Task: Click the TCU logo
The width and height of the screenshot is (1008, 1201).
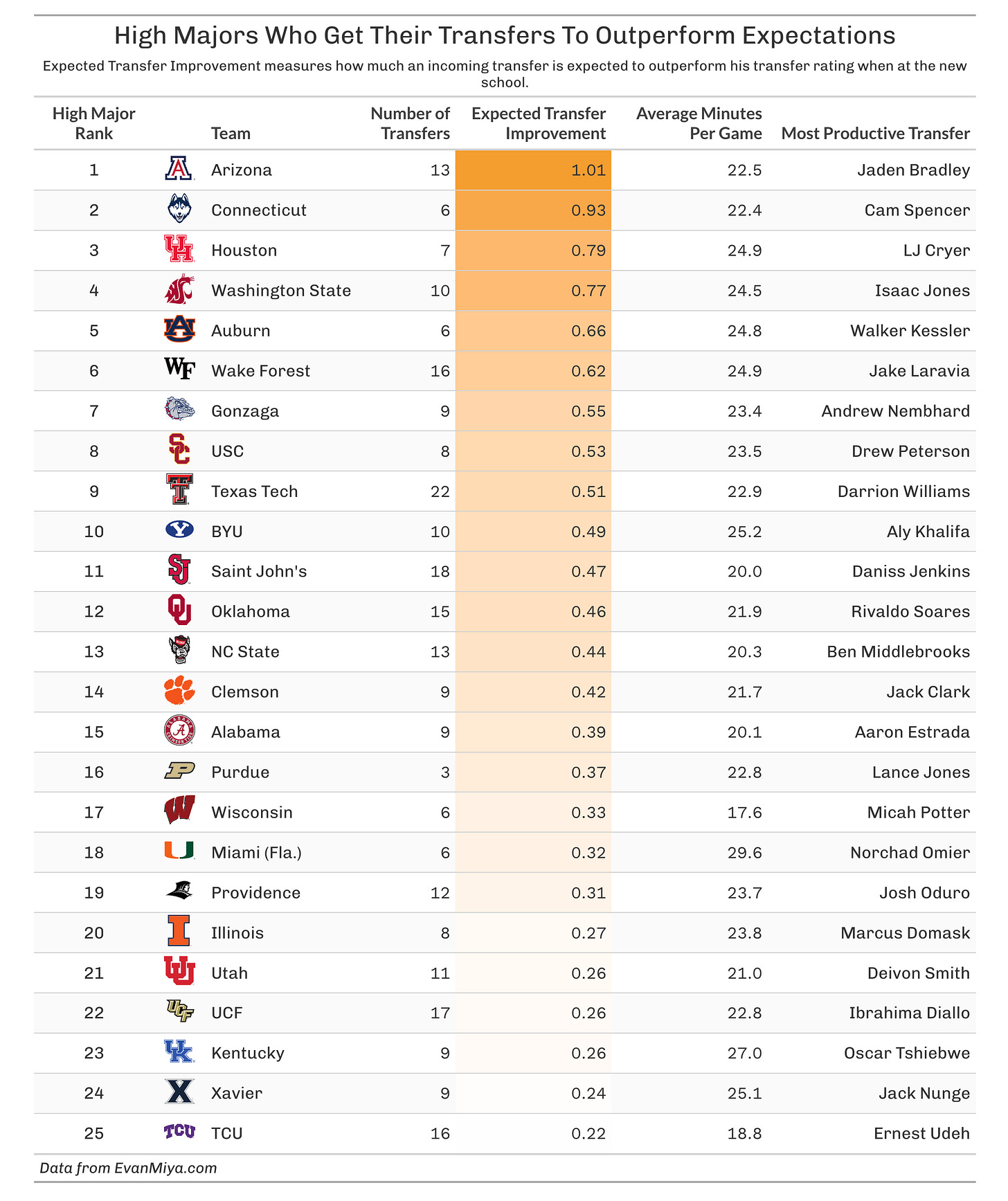Action: pos(179,1132)
